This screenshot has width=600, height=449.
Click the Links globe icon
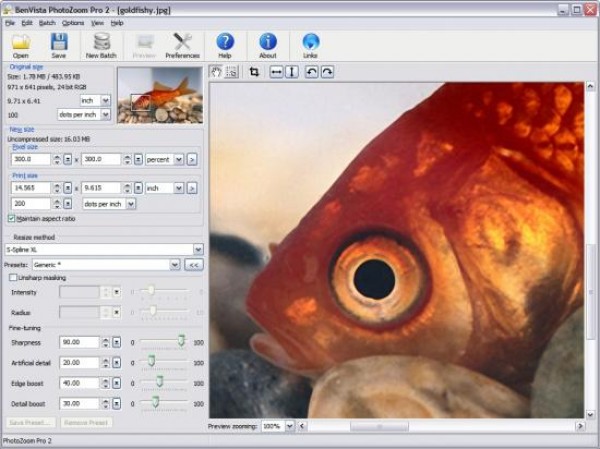310,42
